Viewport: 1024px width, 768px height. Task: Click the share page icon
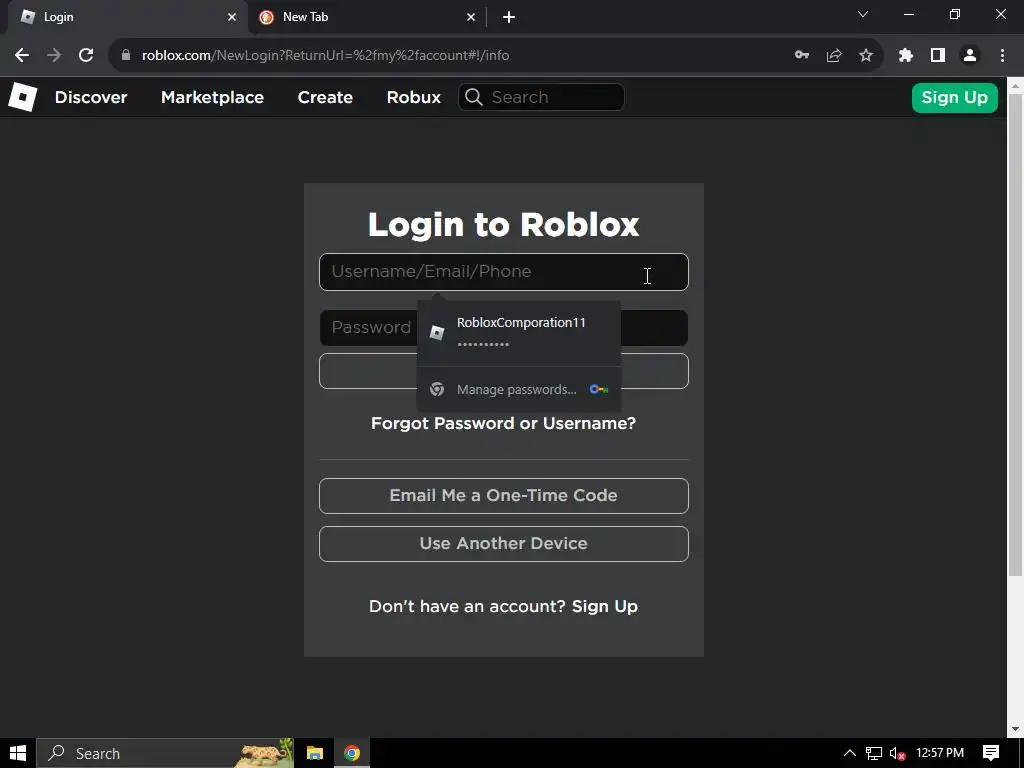[834, 55]
